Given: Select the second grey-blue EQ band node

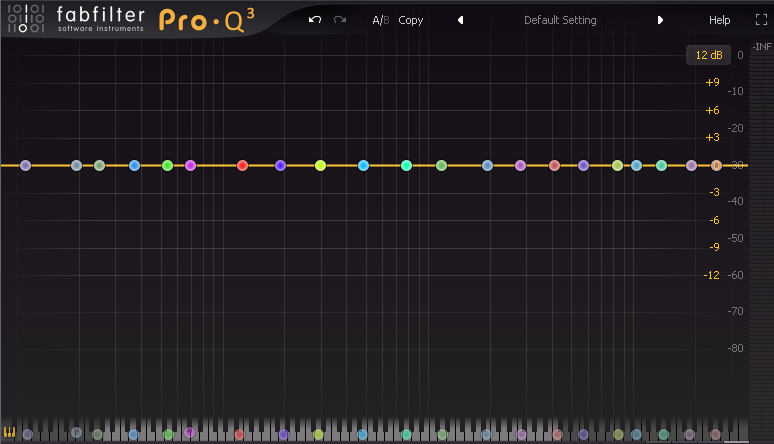Looking at the screenshot, I should 76,165.
